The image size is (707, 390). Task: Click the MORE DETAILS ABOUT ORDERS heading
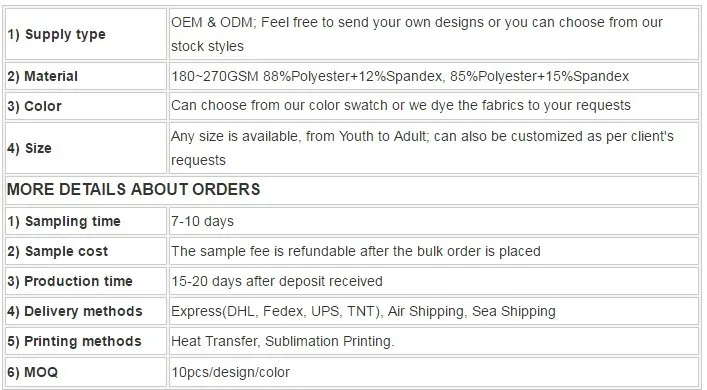coord(133,189)
